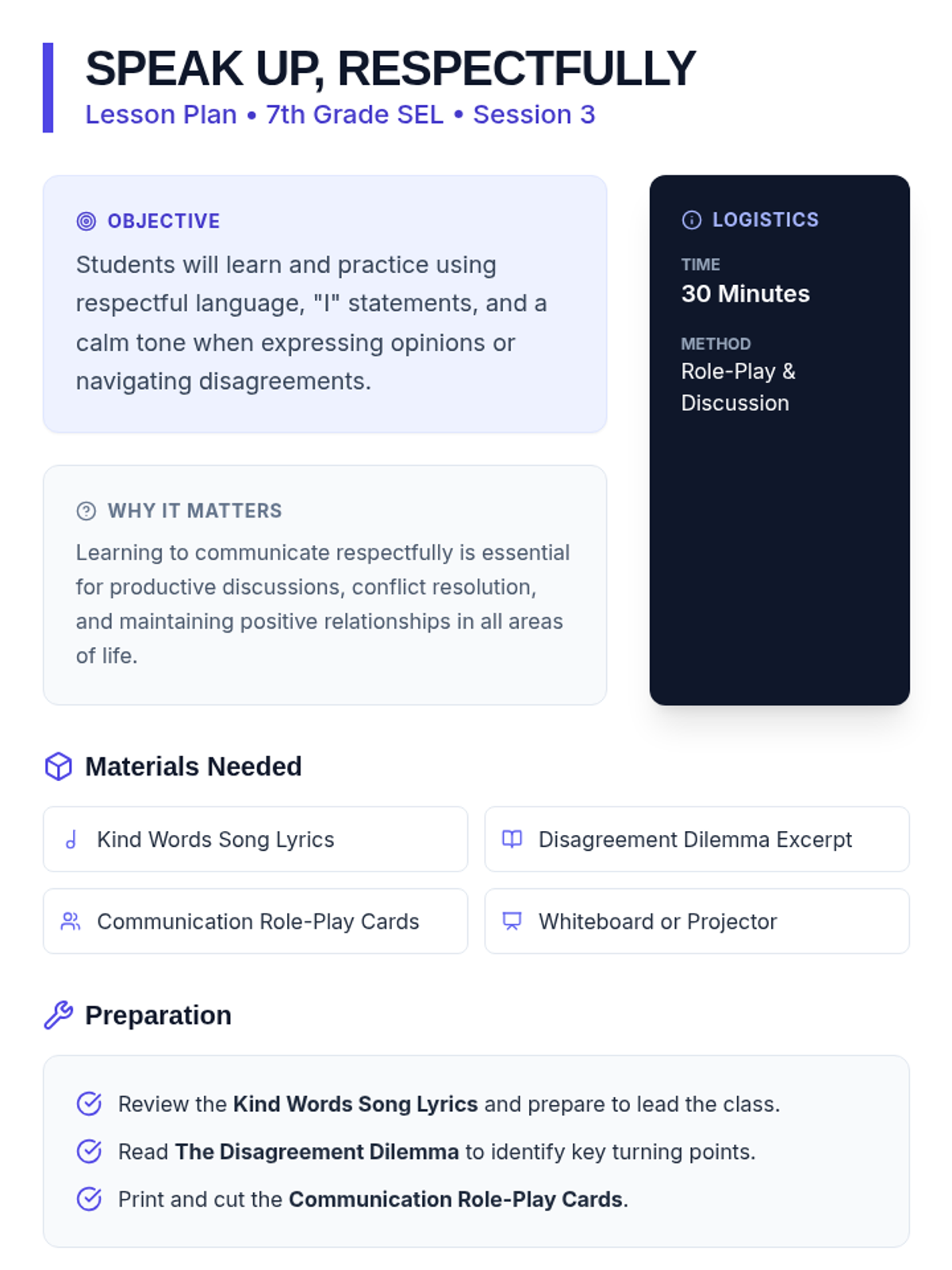Click the 30 Minutes time value

[x=745, y=294]
